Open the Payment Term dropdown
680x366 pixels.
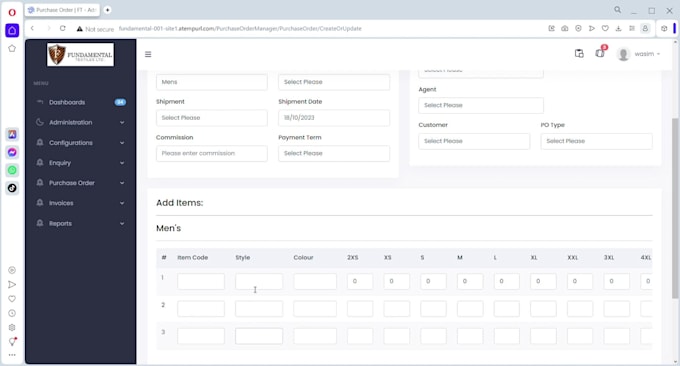point(334,154)
